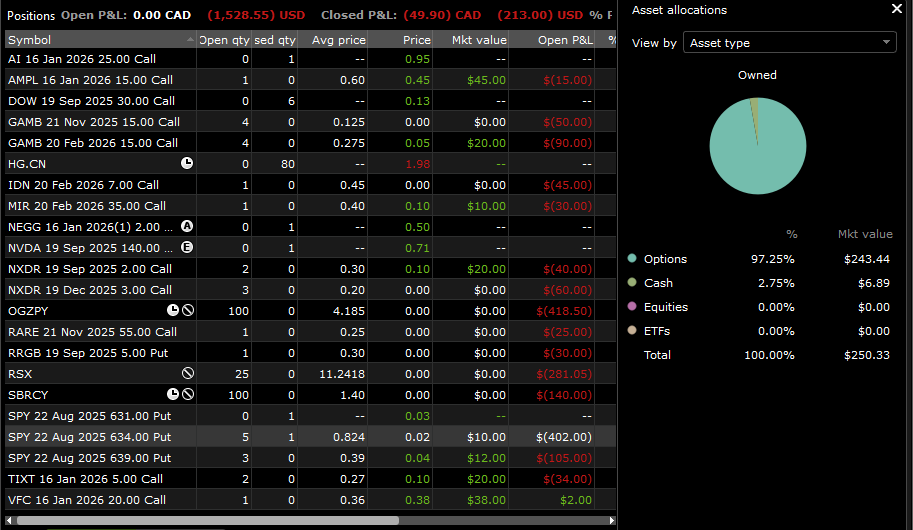The width and height of the screenshot is (913, 530).
Task: Click the $2.00 open P&L value
Action: 576,499
